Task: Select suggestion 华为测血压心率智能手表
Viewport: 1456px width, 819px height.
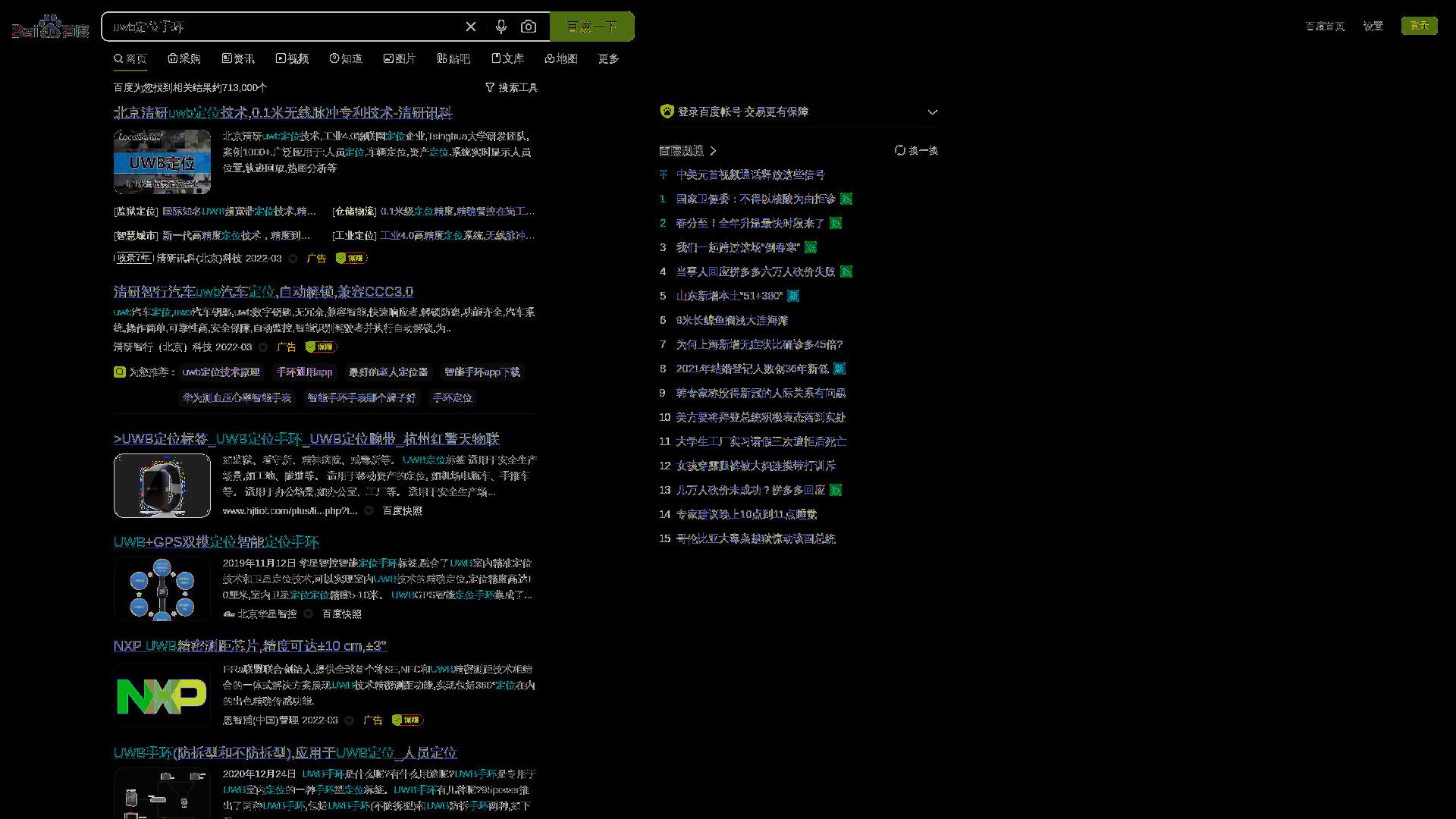Action: click(237, 398)
